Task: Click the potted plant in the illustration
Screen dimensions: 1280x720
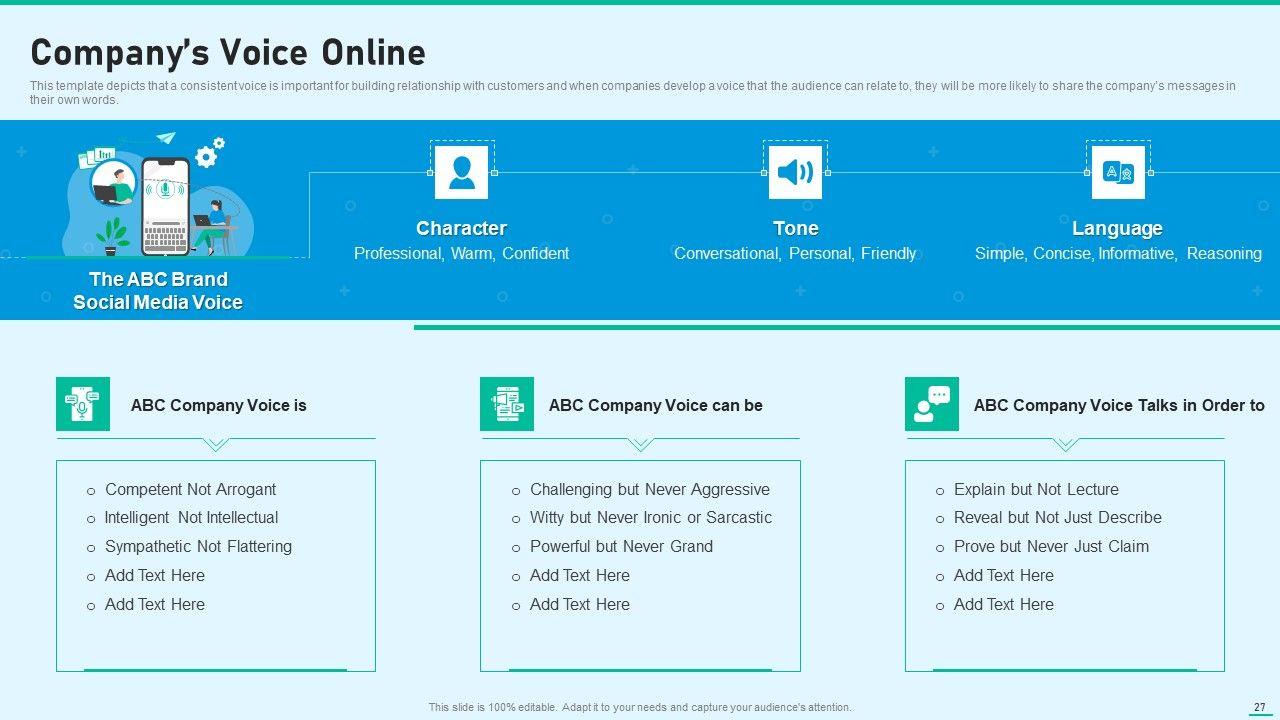Action: [x=113, y=236]
